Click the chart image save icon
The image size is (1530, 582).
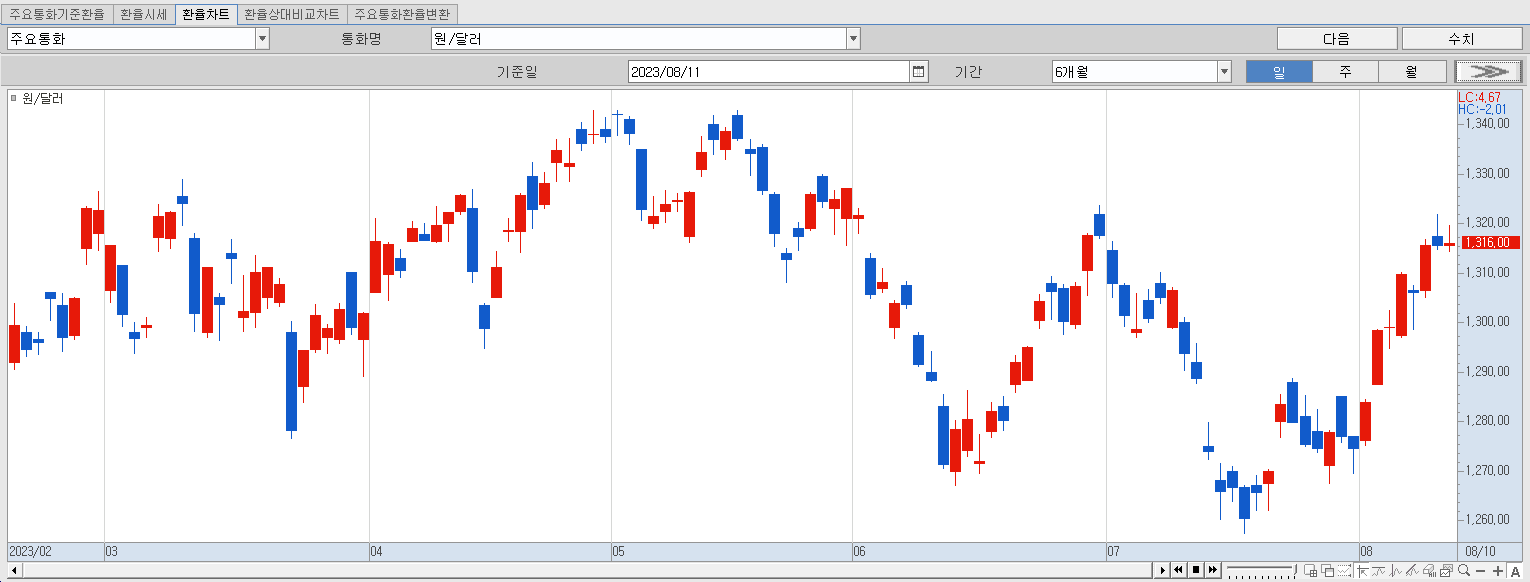1447,571
